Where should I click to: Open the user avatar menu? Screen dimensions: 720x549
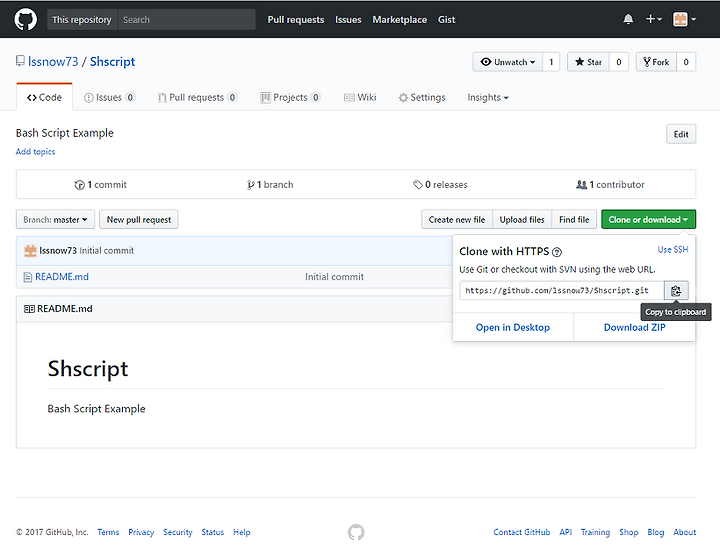[x=684, y=19]
